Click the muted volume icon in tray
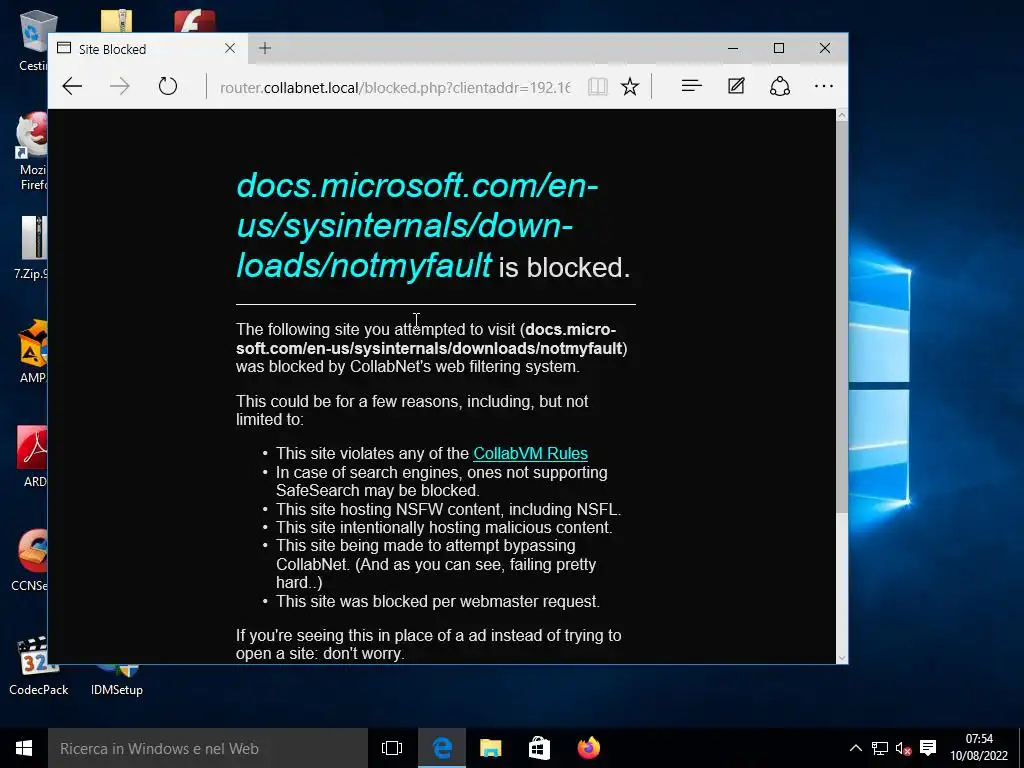 pyautogui.click(x=903, y=748)
